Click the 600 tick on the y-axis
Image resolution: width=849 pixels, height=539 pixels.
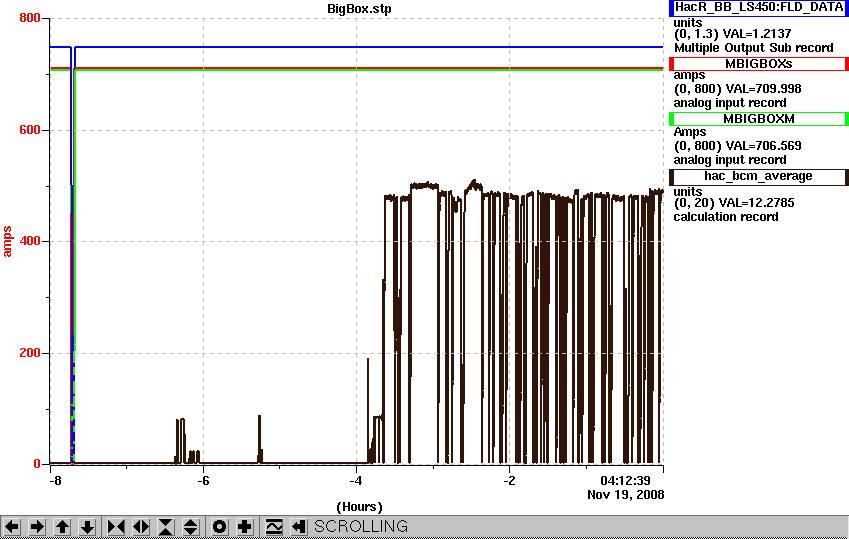pos(30,130)
